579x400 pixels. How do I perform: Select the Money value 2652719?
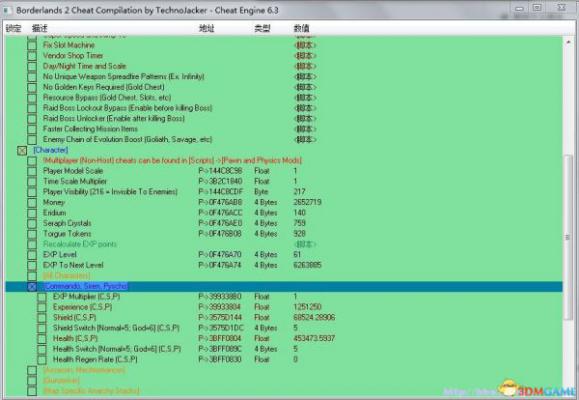(307, 202)
